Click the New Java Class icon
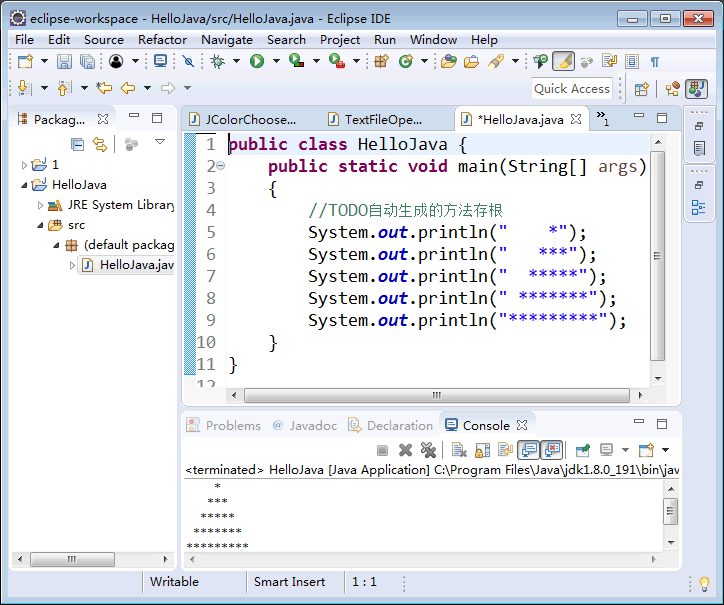Screen dimensions: 724x605 tap(406, 62)
